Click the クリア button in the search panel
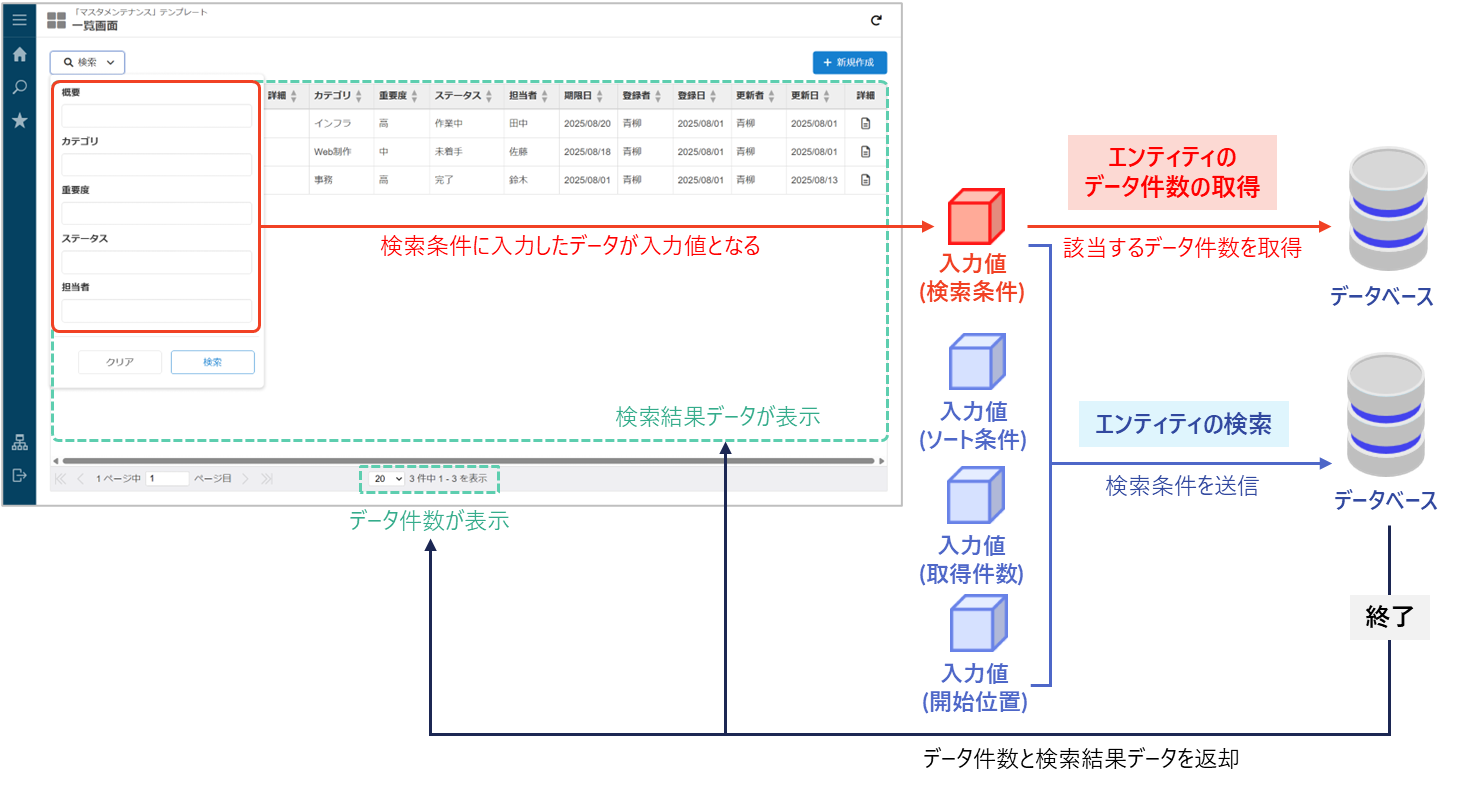This screenshot has width=1459, height=785. 120,362
